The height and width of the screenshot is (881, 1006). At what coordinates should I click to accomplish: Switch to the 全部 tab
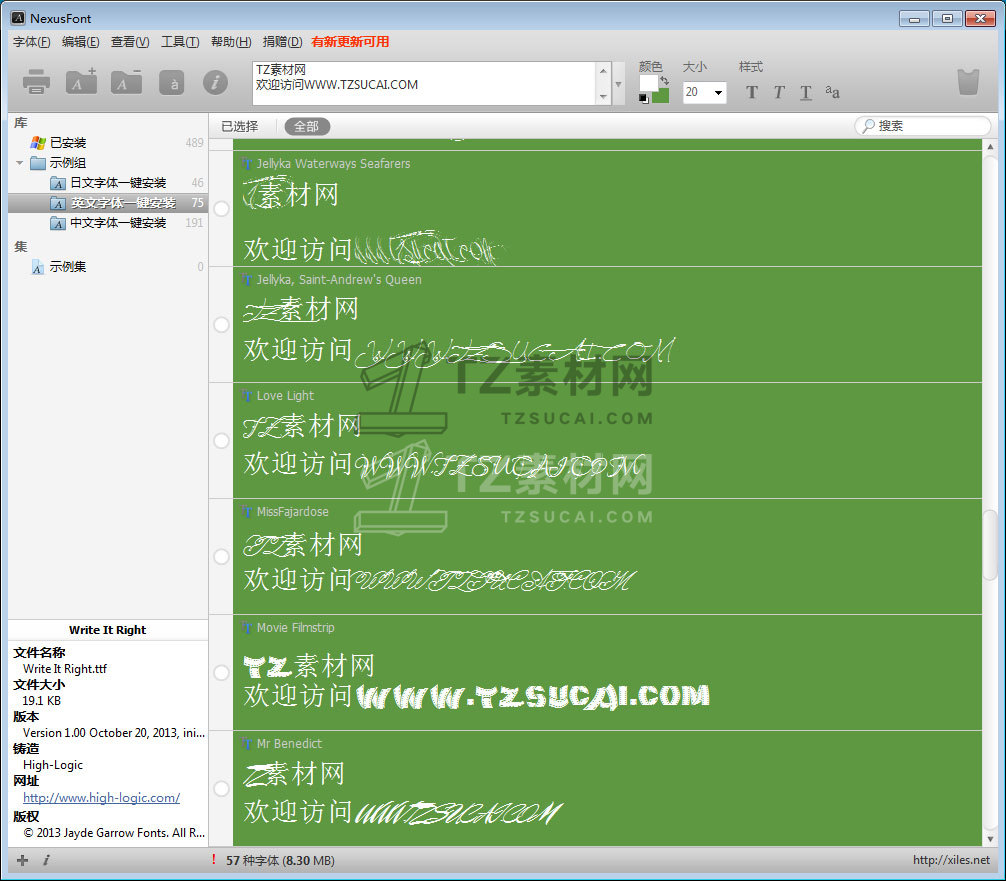coord(307,126)
